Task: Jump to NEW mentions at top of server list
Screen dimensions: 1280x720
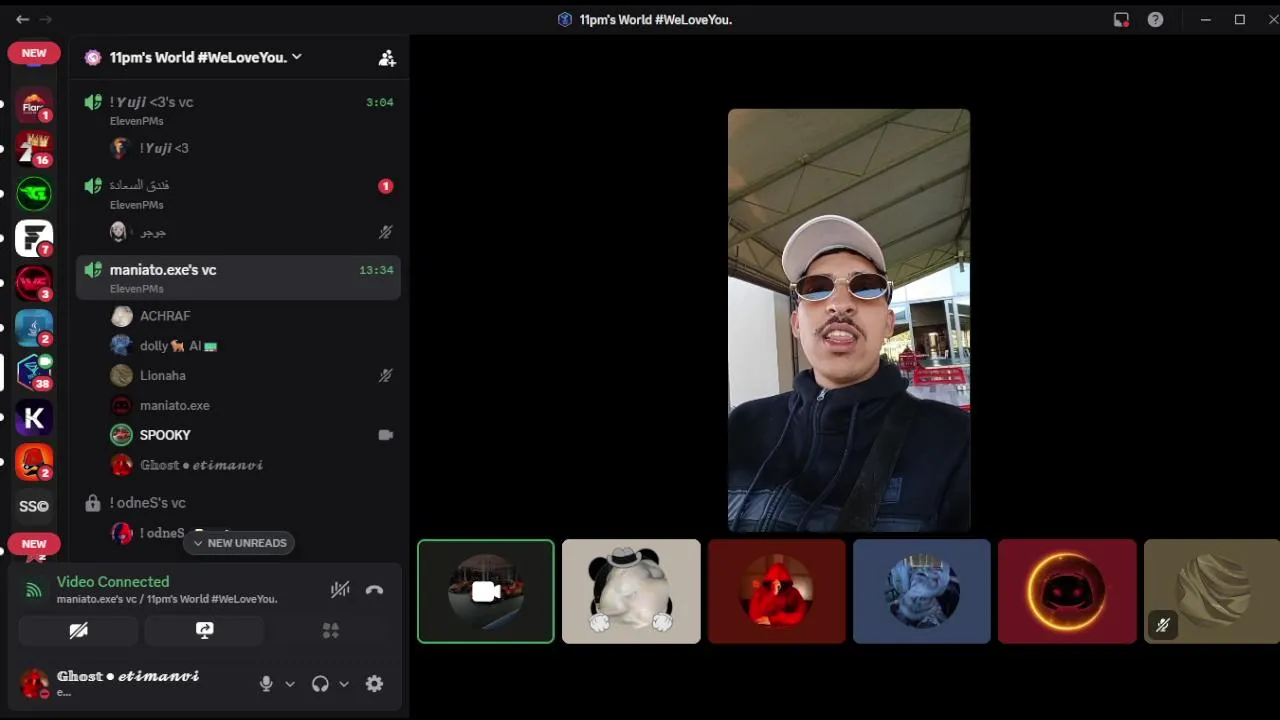Action: click(34, 53)
